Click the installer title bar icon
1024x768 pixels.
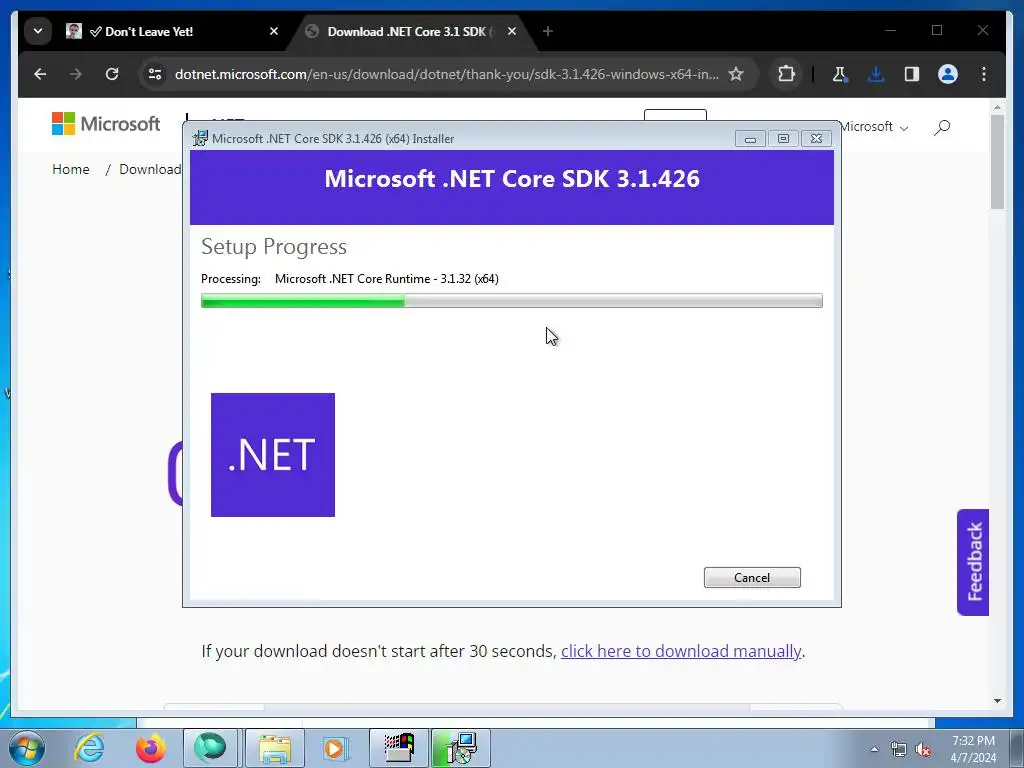click(x=200, y=138)
